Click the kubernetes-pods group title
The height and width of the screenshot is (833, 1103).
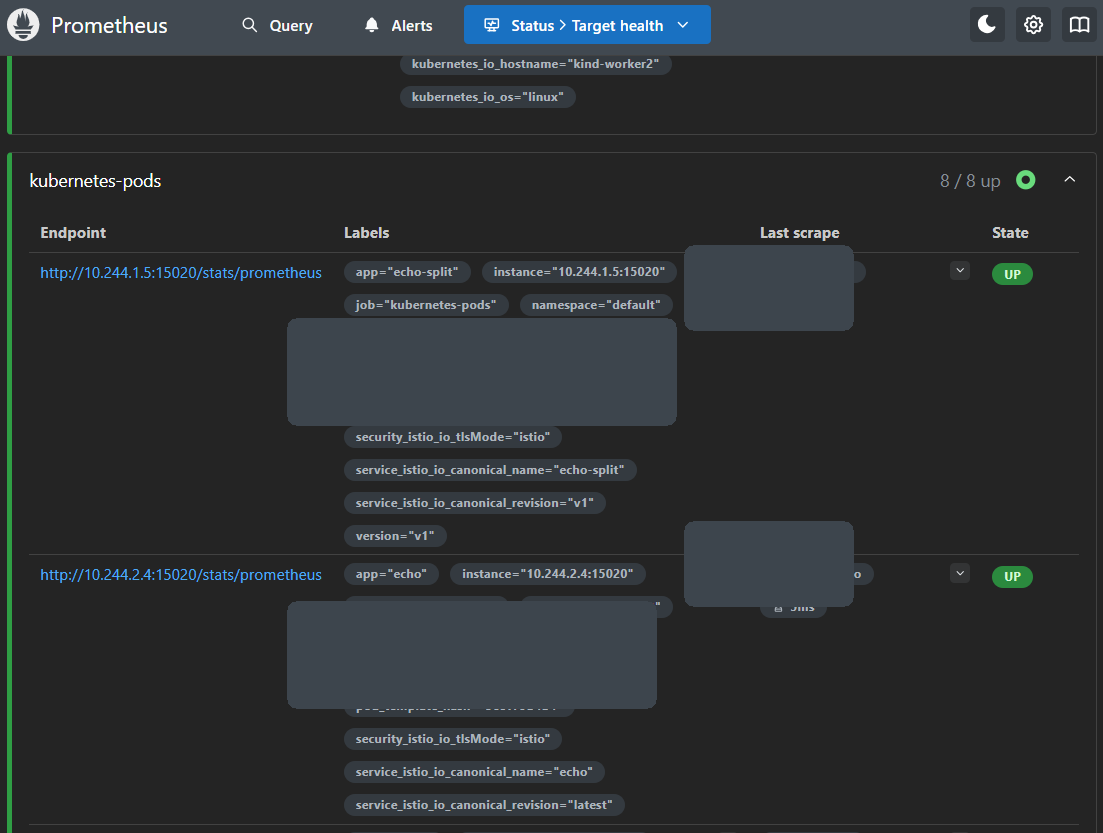(95, 181)
